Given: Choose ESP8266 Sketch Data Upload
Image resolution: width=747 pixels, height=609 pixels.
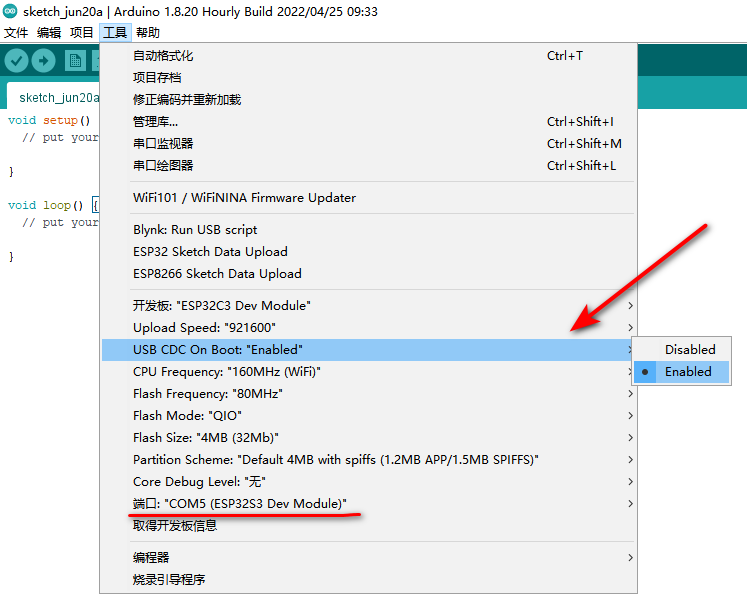Looking at the screenshot, I should [369, 274].
